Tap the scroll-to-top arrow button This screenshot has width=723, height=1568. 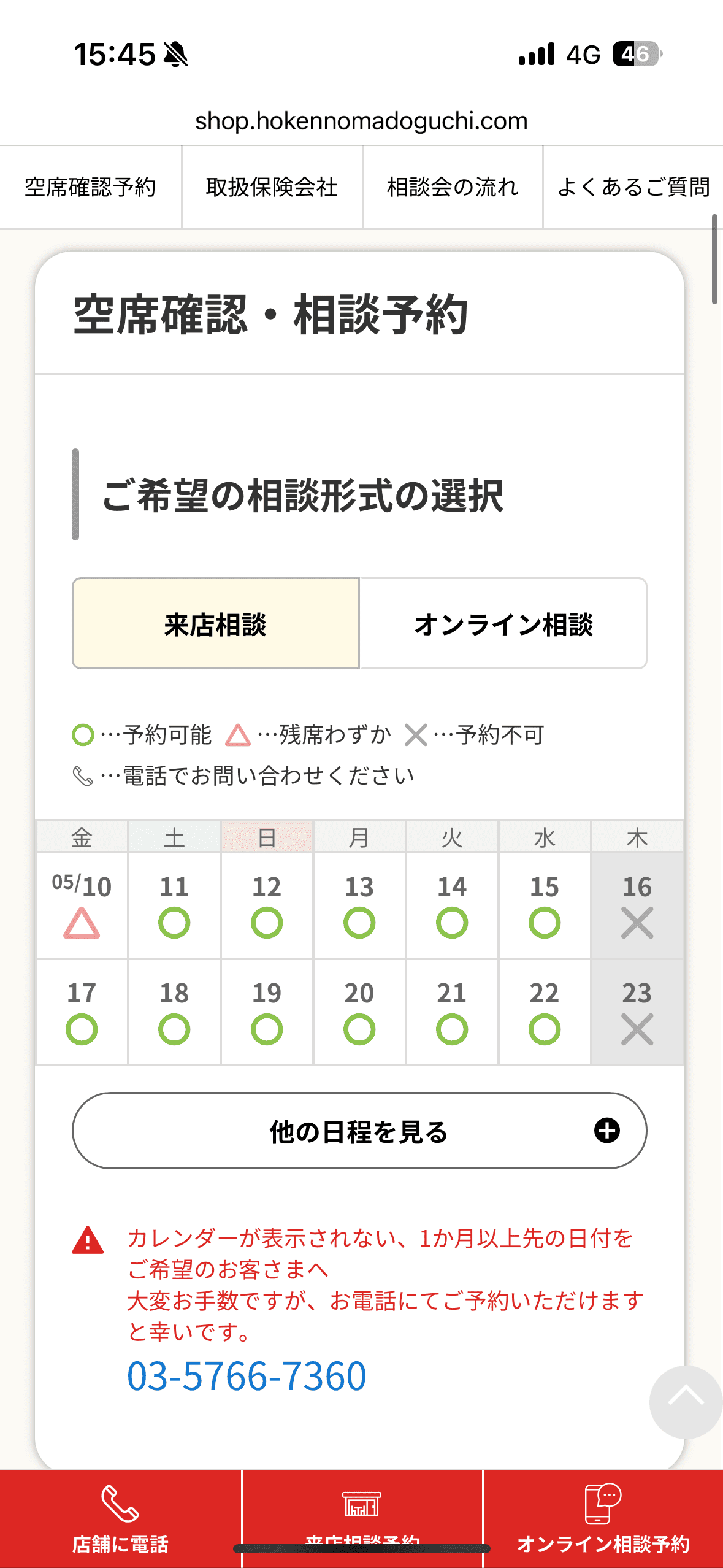click(x=686, y=1401)
